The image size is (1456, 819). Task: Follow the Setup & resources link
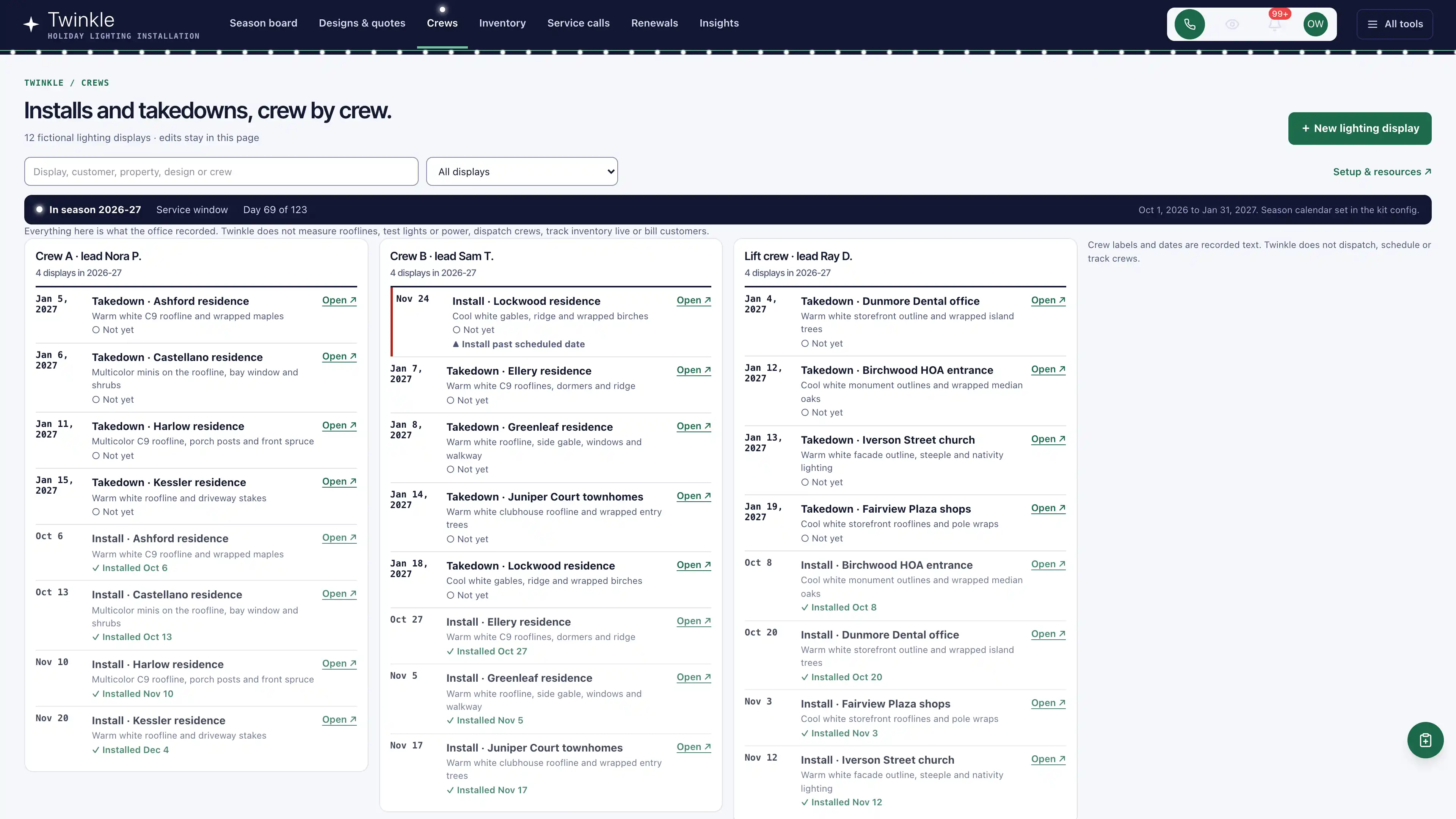click(1382, 172)
